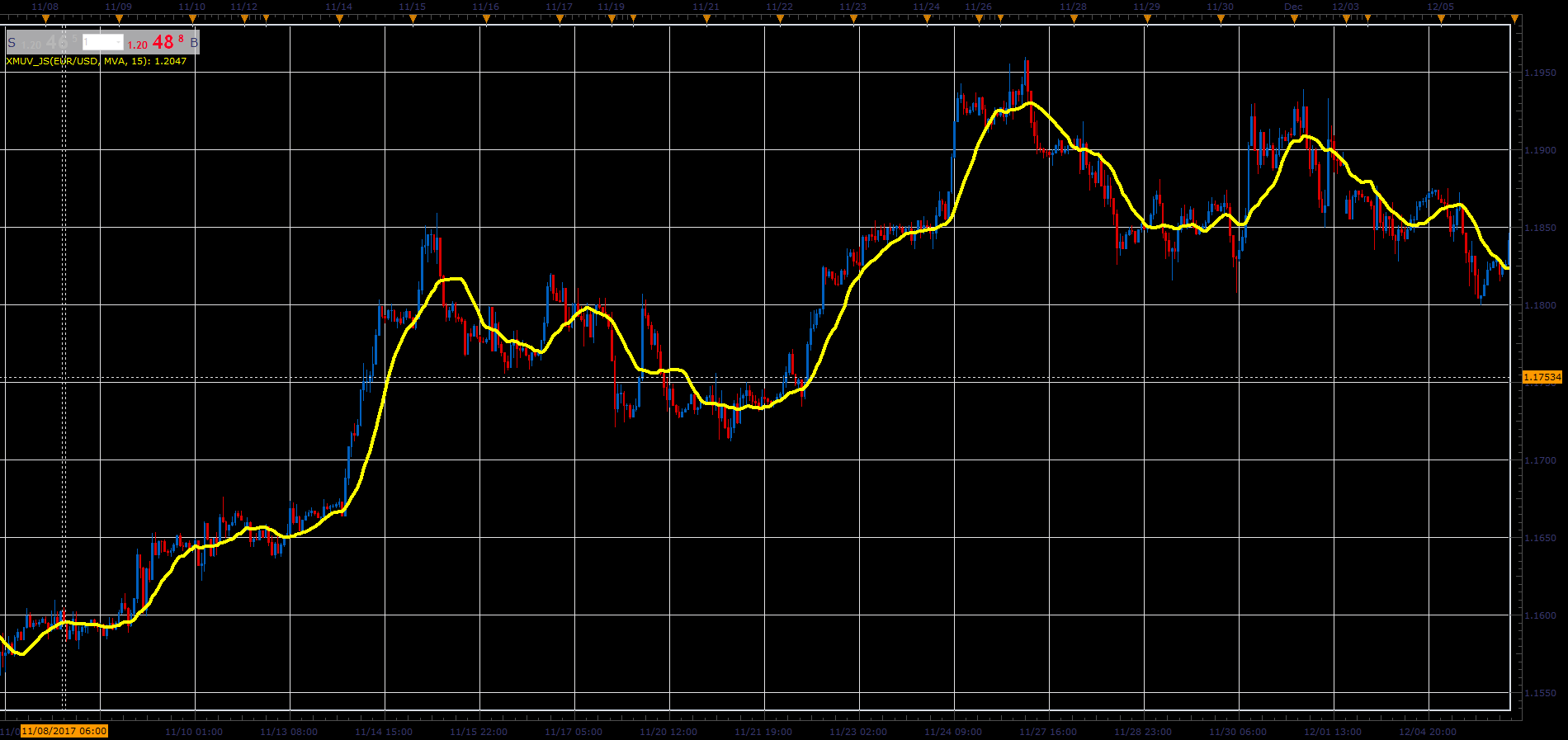Image resolution: width=1568 pixels, height=740 pixels.
Task: Click the orange marker under the 11/24 date
Action: coord(927,18)
